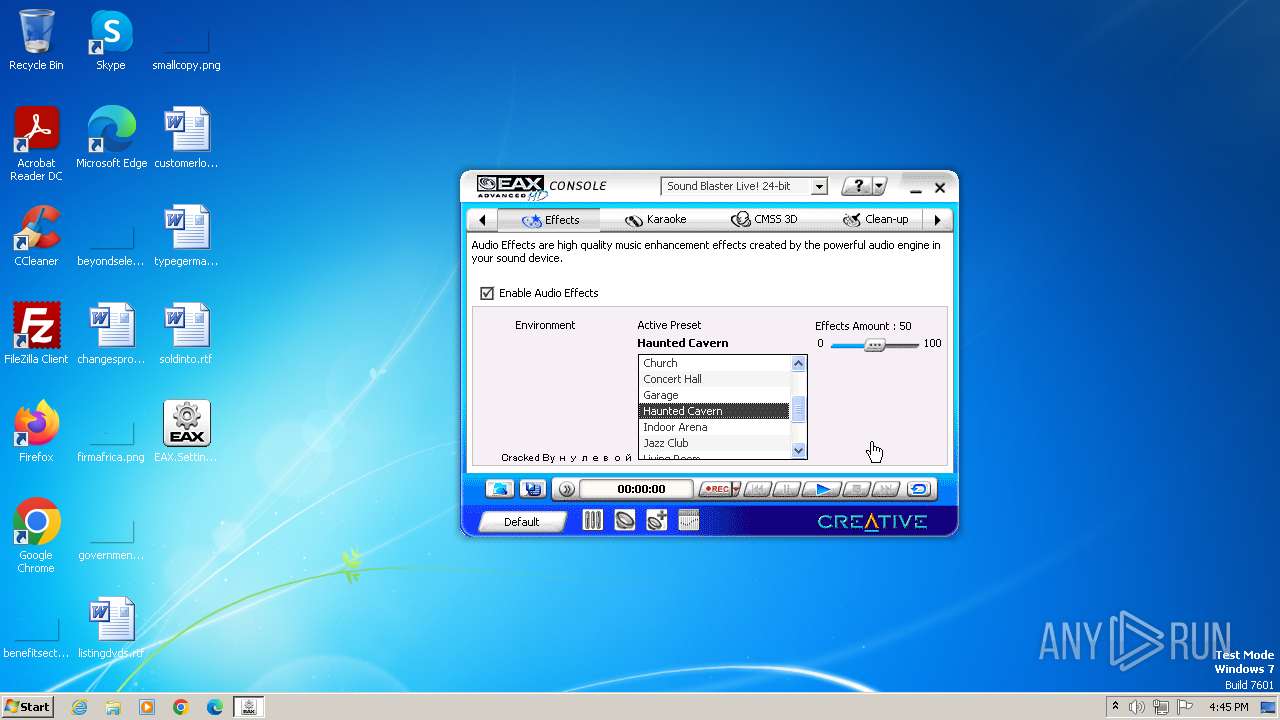Open the Firefox desktop shortcut
The height and width of the screenshot is (720, 1280).
36,432
